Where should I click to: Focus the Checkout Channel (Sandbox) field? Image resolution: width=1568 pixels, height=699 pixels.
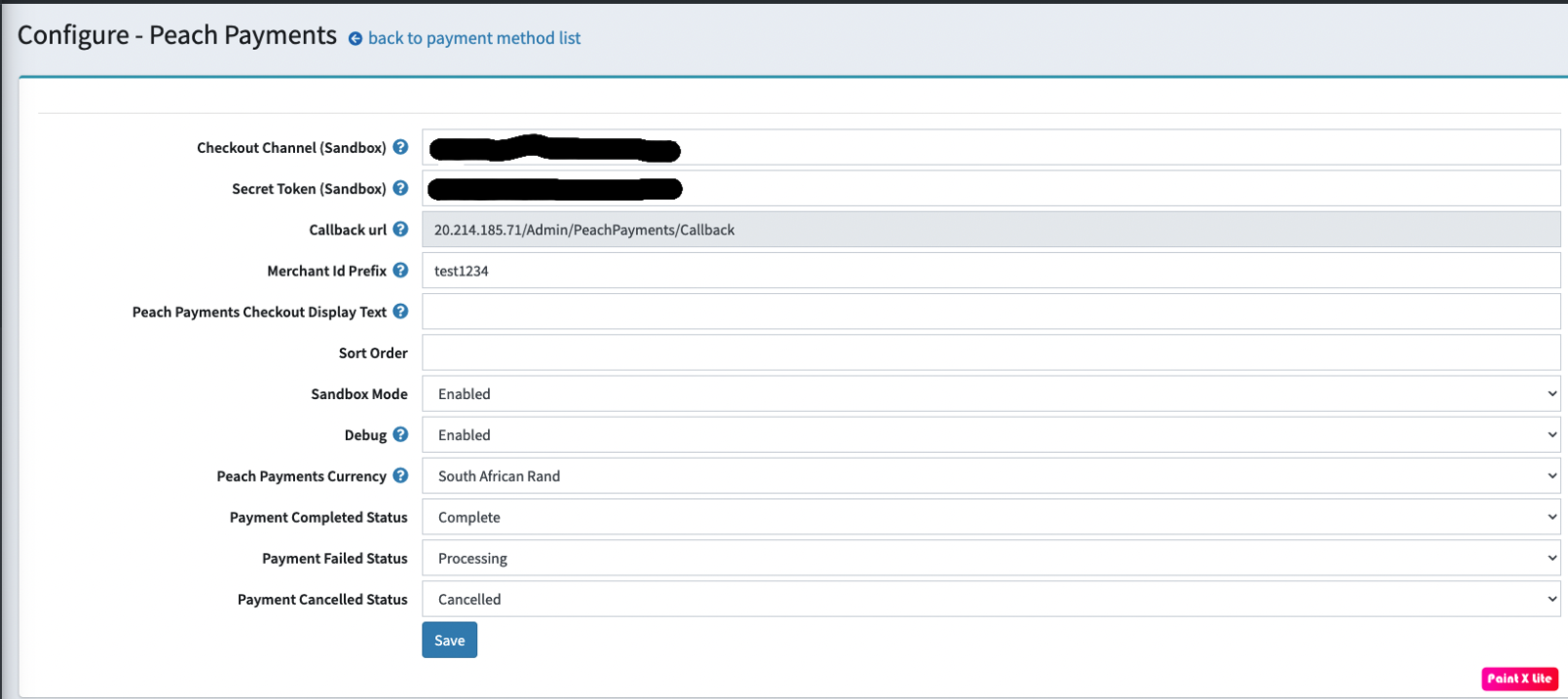tap(991, 147)
